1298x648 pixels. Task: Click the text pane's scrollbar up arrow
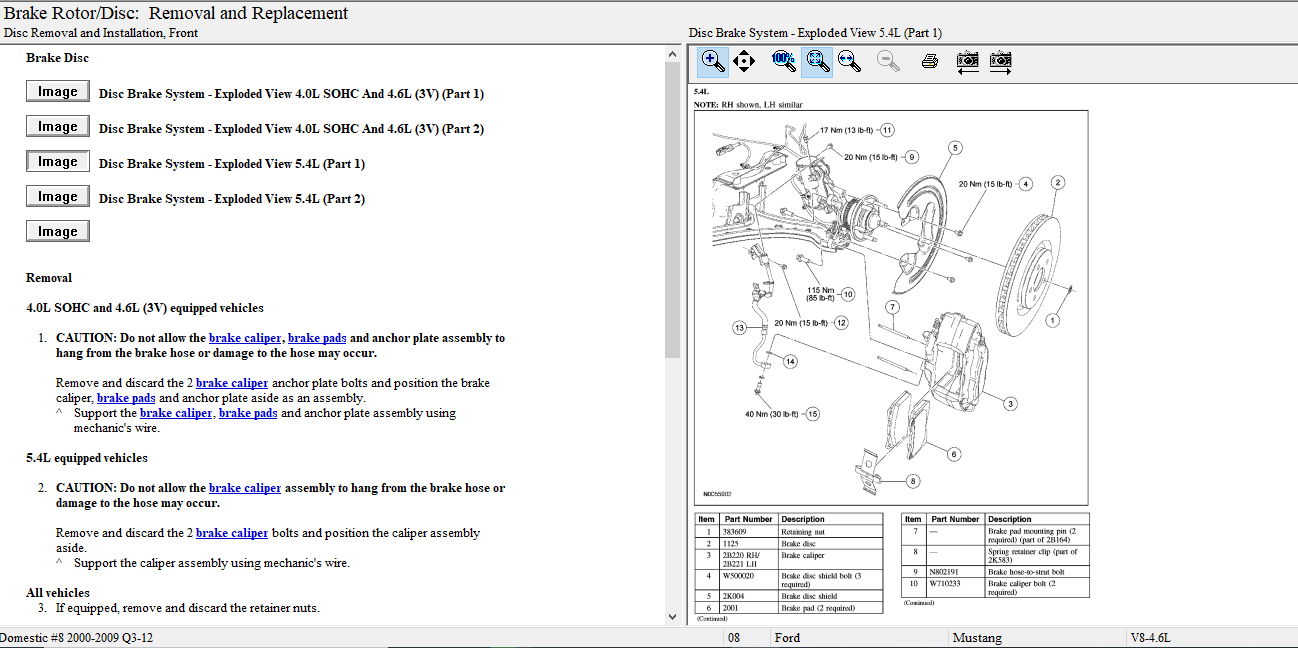coord(672,55)
